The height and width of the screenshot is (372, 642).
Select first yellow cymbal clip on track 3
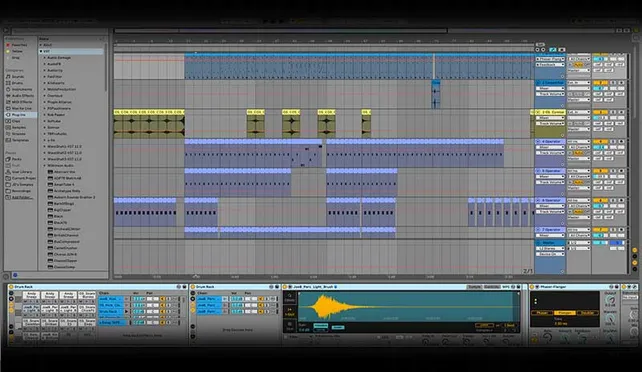point(149,124)
